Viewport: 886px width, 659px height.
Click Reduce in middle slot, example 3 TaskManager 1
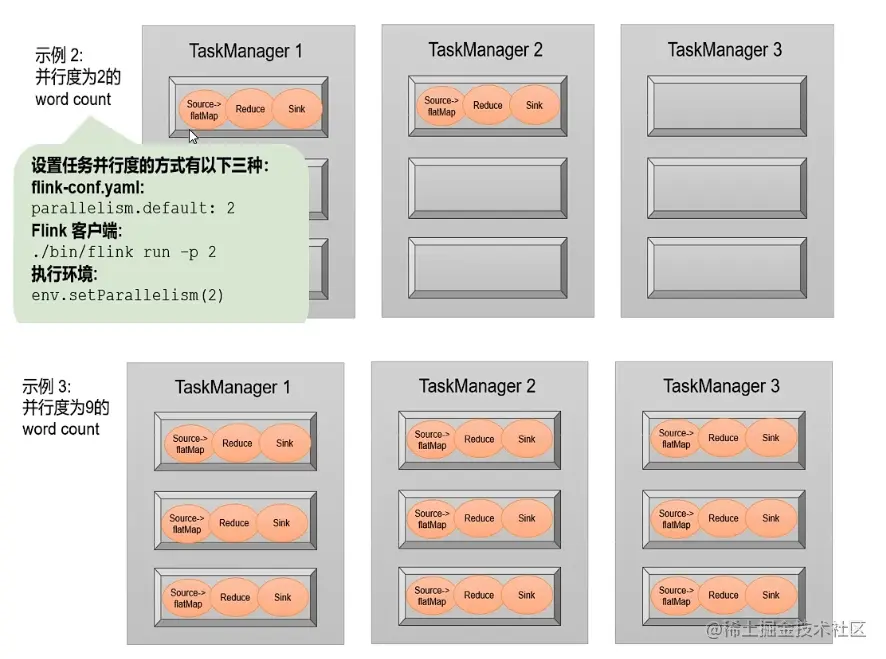(x=233, y=523)
